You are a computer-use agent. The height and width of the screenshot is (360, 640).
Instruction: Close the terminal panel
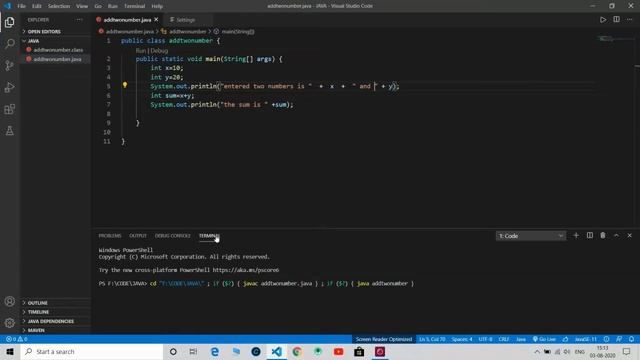click(x=629, y=236)
